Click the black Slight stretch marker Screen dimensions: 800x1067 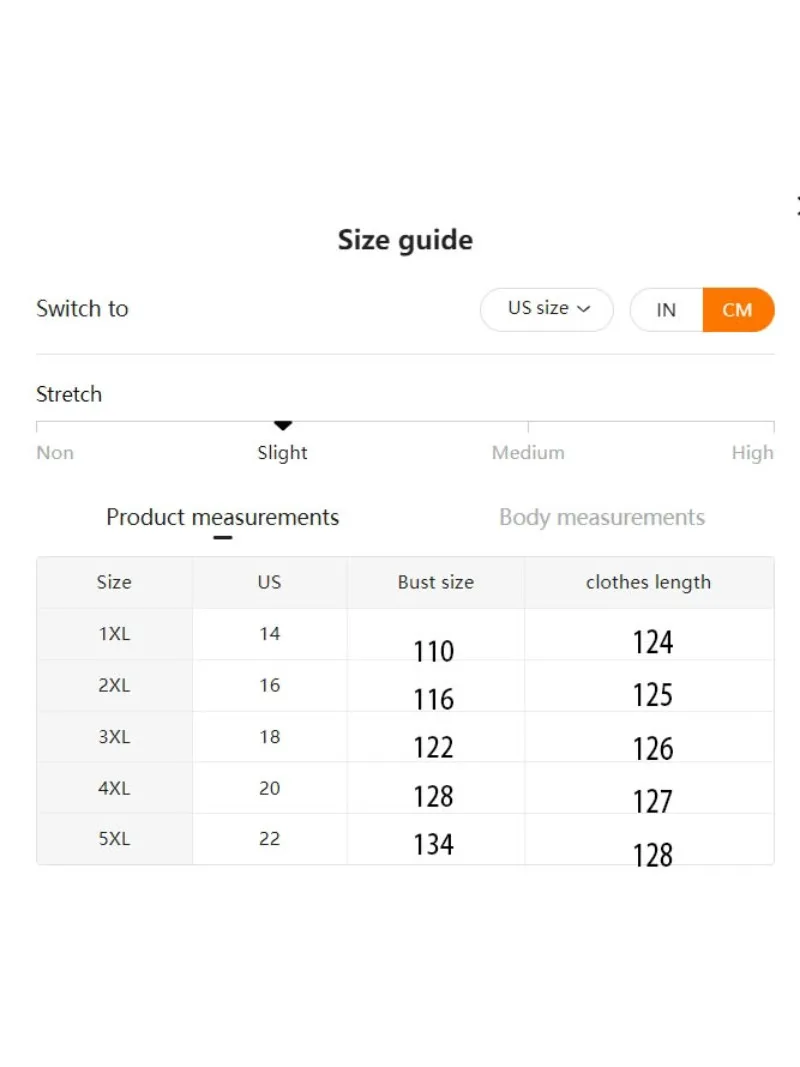click(x=283, y=426)
